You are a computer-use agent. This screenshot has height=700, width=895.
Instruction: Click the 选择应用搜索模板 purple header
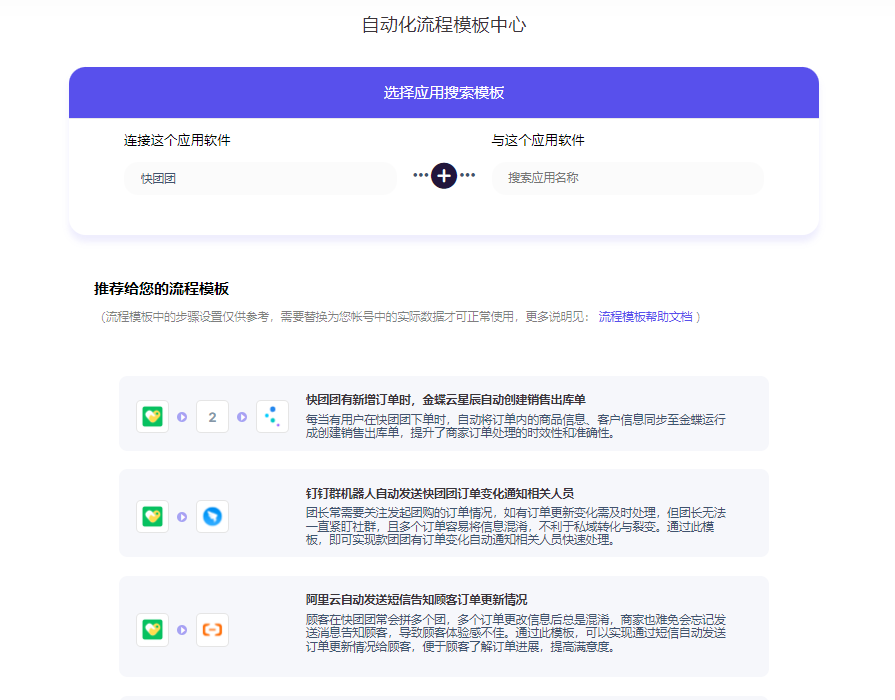click(x=444, y=92)
